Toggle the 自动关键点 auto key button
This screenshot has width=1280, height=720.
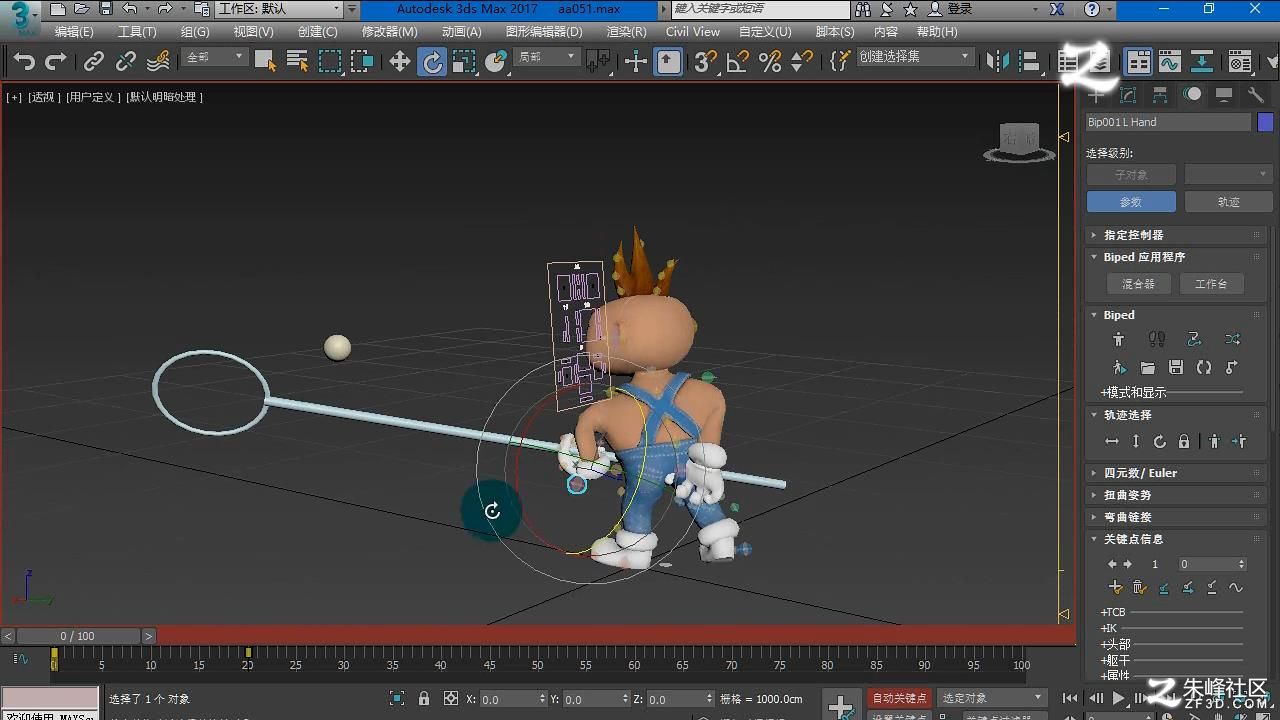pos(899,698)
